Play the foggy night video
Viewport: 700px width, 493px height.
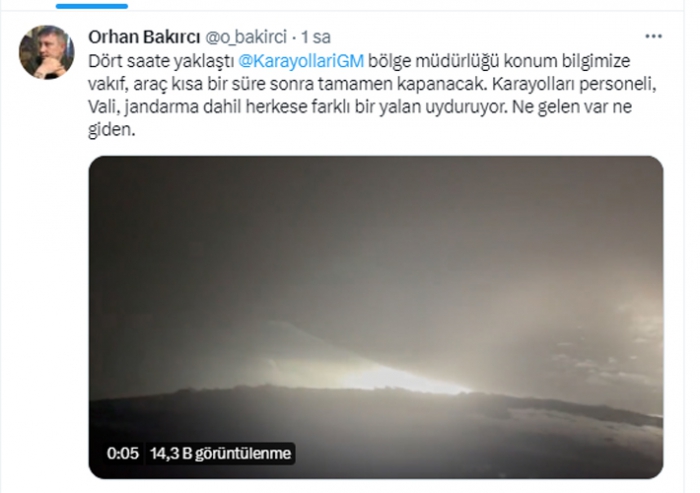tap(376, 317)
